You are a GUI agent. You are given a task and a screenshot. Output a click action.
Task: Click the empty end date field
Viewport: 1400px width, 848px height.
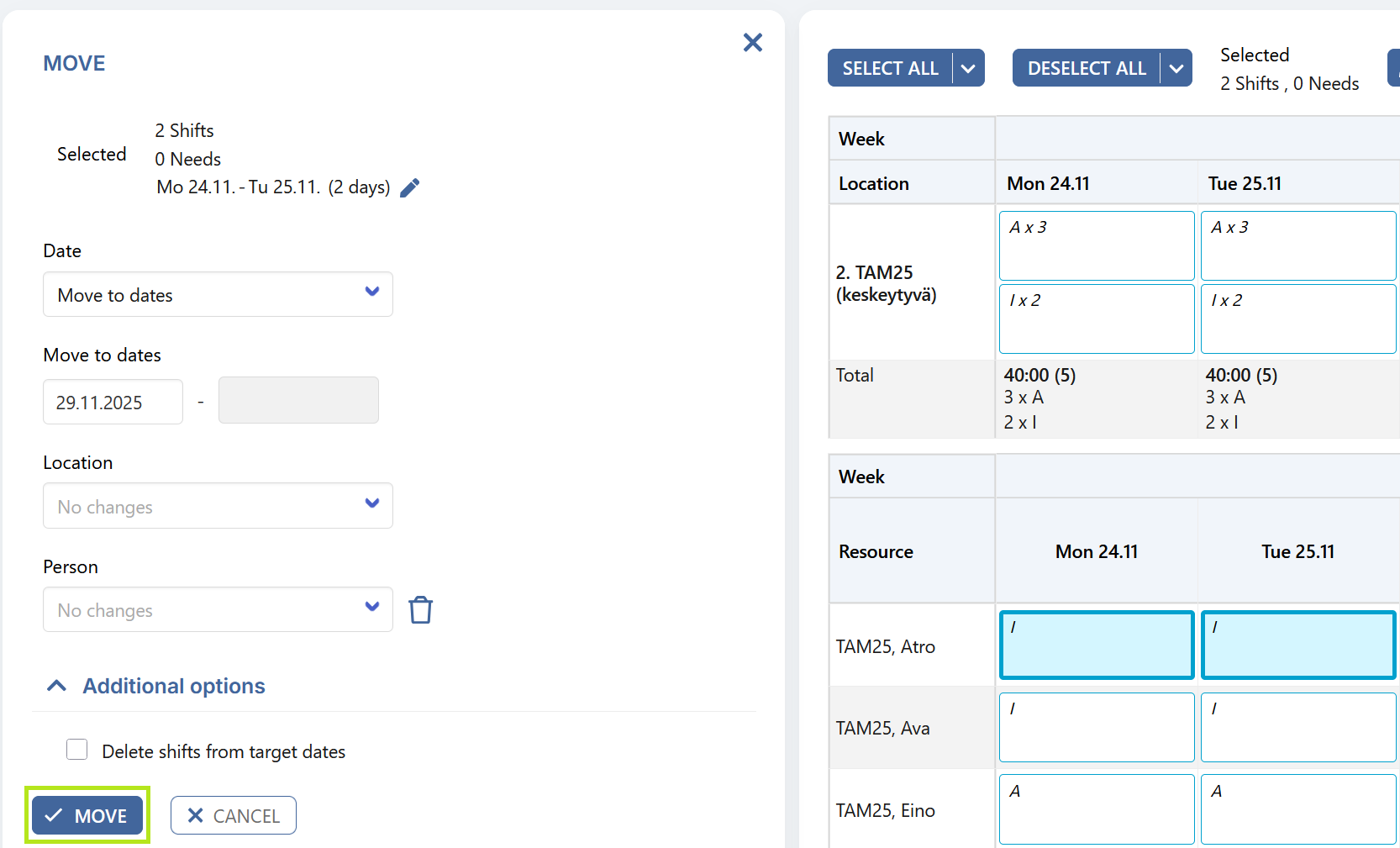tap(298, 400)
